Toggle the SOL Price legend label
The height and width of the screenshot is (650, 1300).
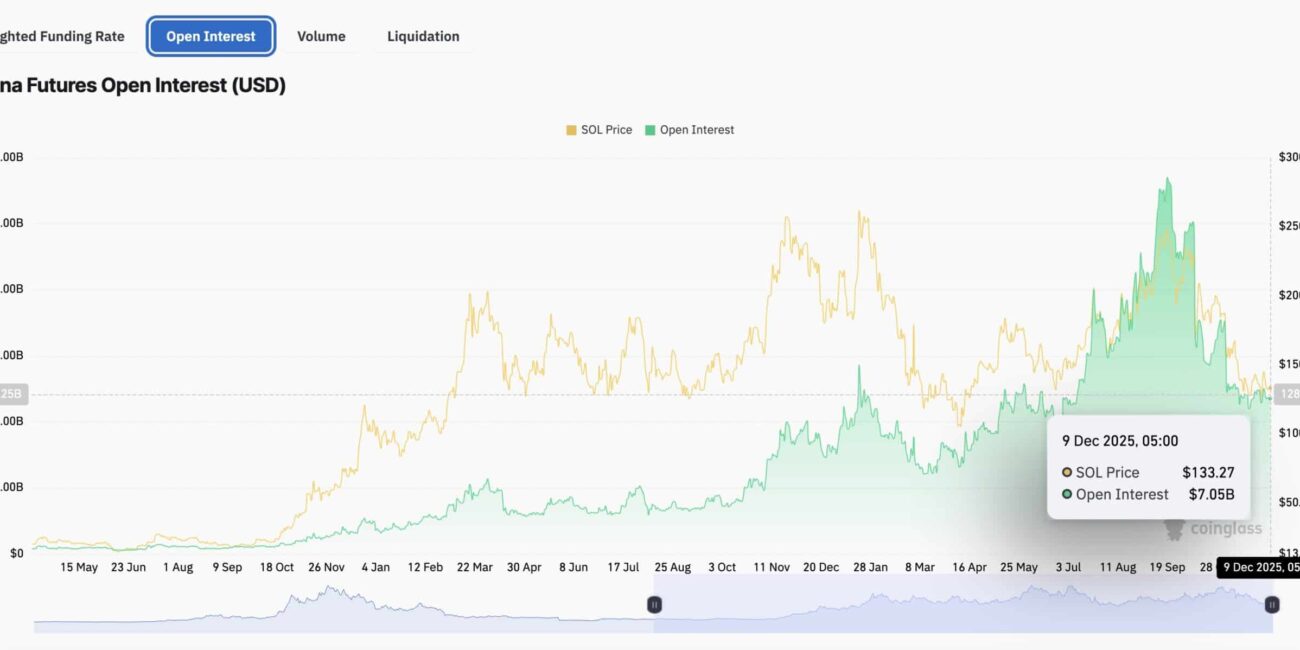point(606,130)
